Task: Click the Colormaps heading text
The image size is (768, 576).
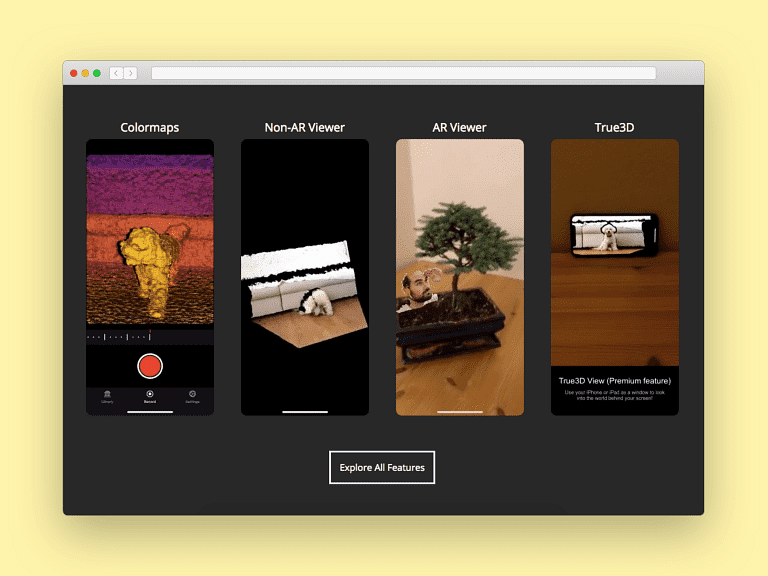Action: (150, 127)
